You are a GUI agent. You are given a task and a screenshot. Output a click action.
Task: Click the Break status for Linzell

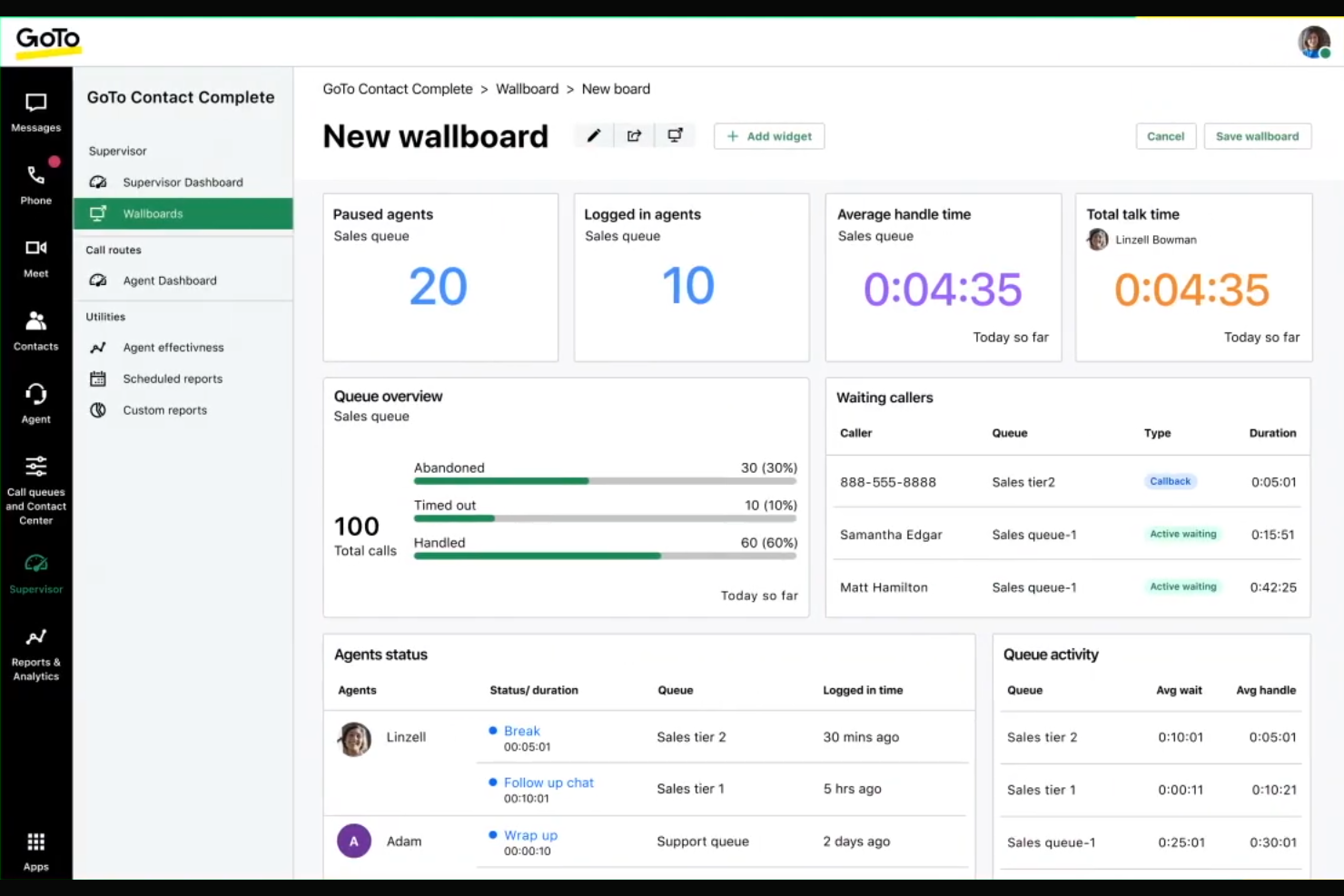pos(522,731)
